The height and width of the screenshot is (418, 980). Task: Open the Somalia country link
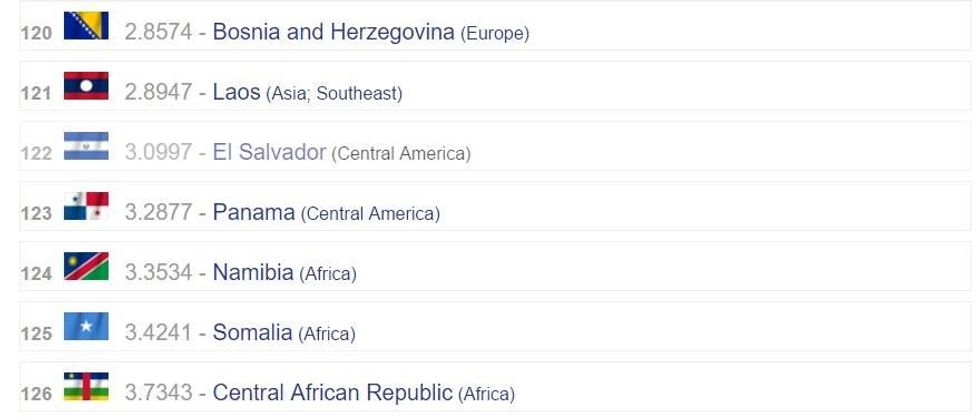252,333
